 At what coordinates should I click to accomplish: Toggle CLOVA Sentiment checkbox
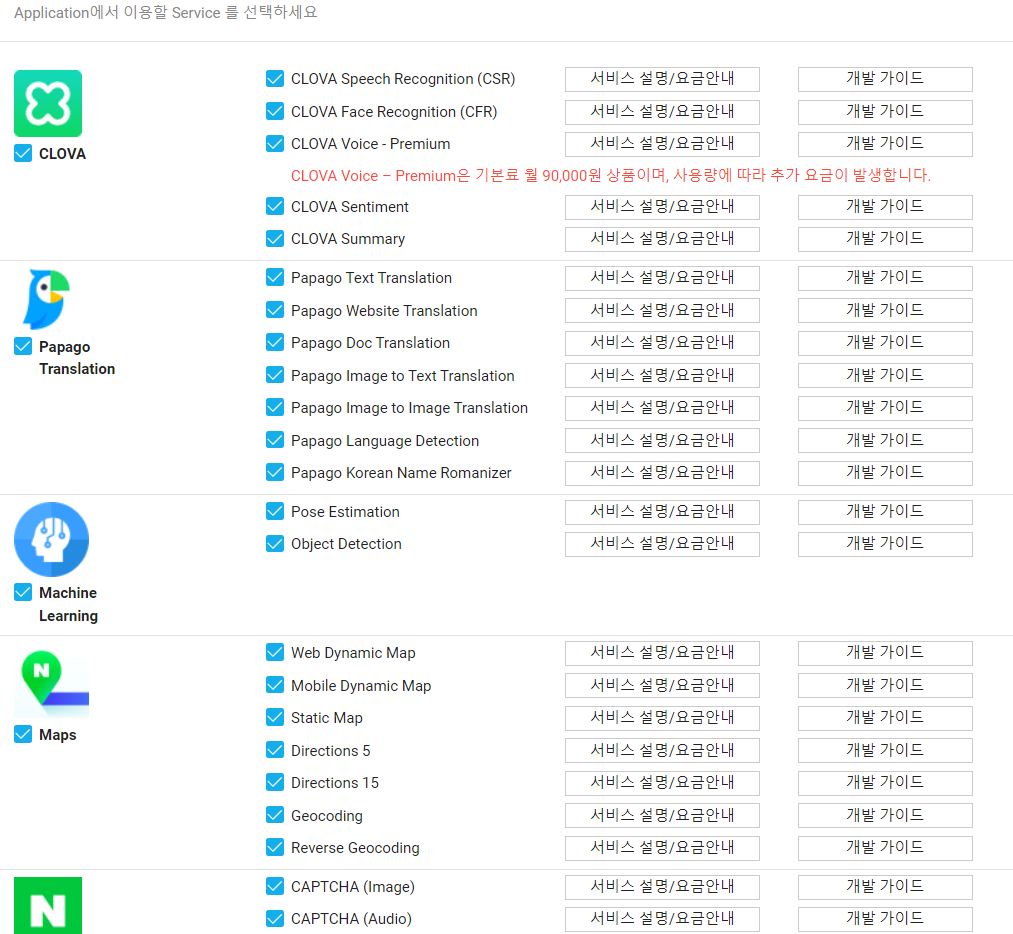(x=275, y=207)
